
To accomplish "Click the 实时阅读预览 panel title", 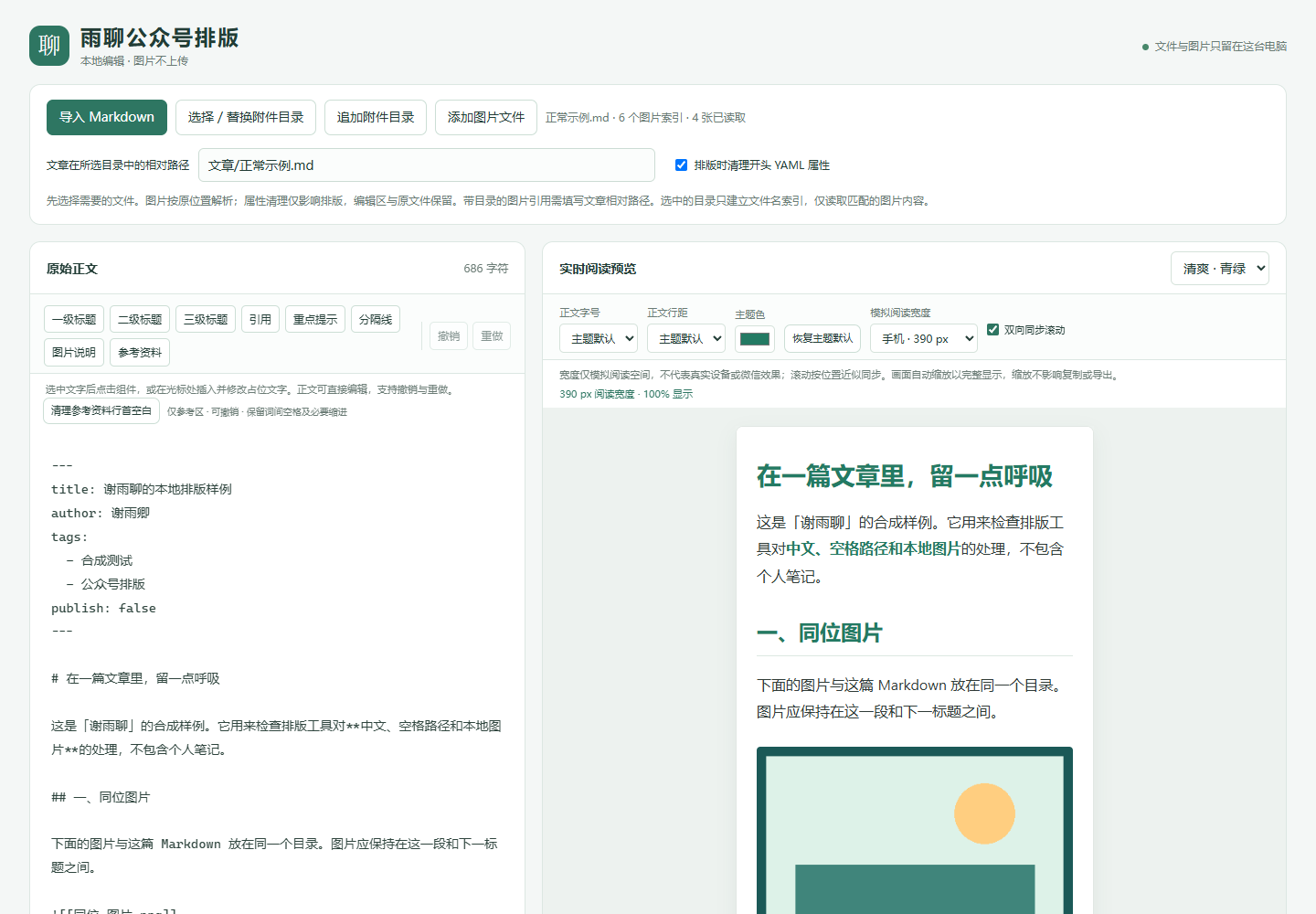I will click(x=598, y=269).
